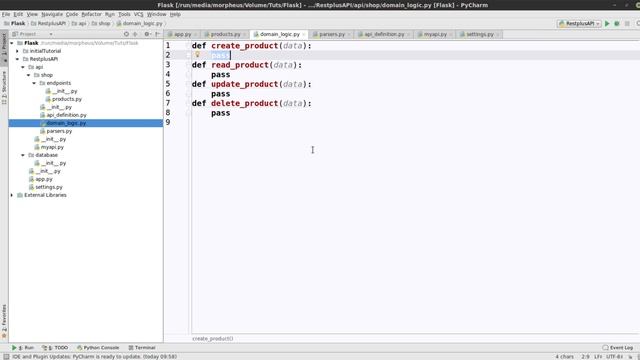Open the Terminal tool window
The width and height of the screenshot is (640, 360).
coord(142,348)
